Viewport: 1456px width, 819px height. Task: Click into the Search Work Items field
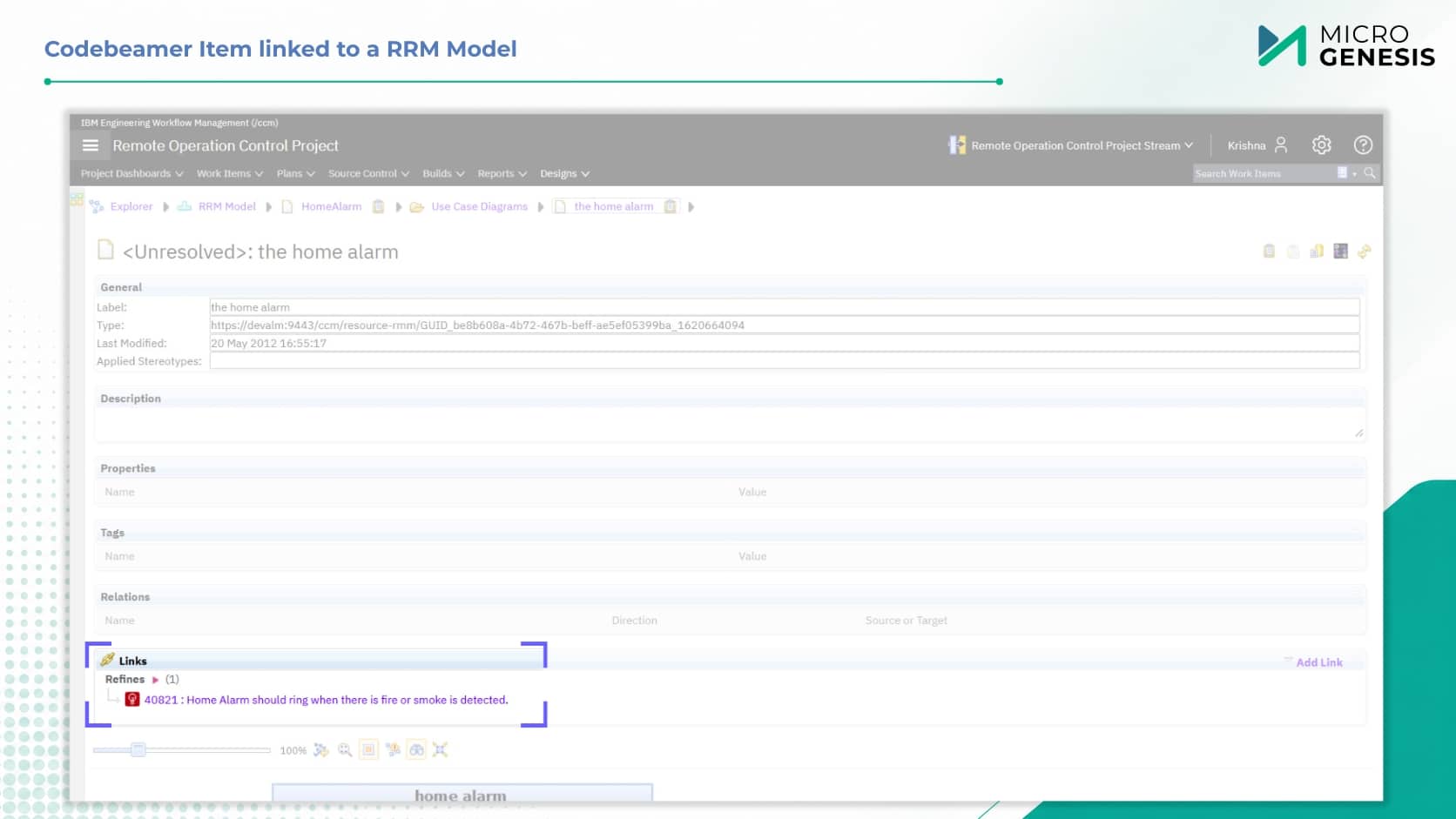coord(1264,173)
